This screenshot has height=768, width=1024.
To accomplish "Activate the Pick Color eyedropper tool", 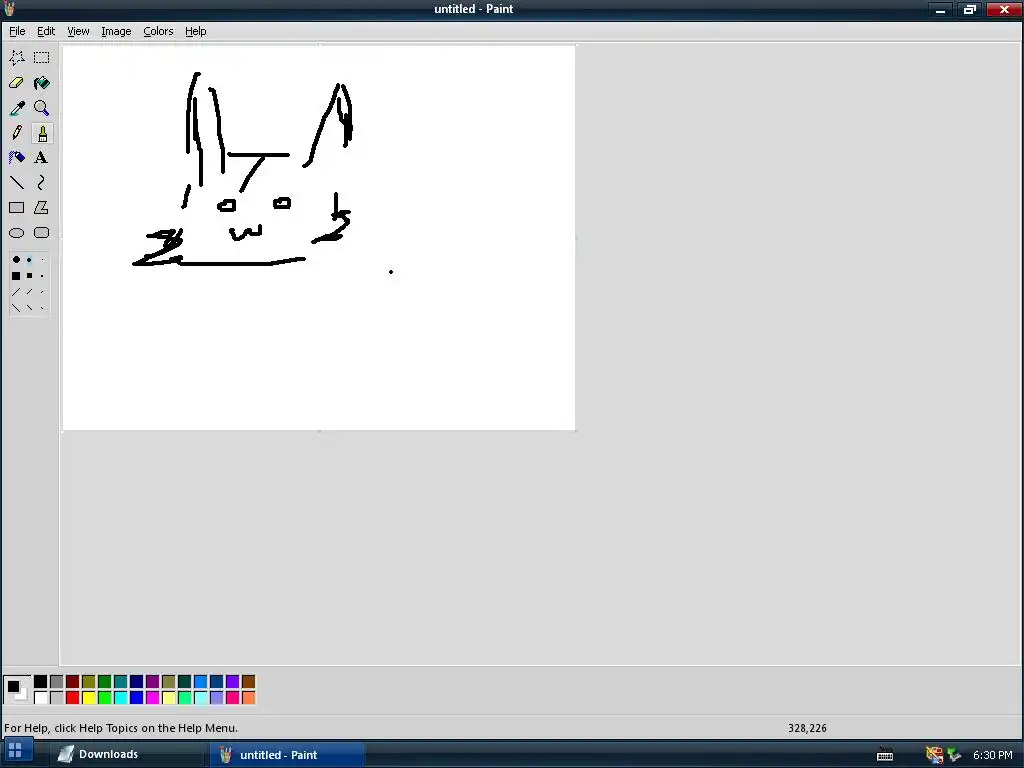I will (x=17, y=108).
